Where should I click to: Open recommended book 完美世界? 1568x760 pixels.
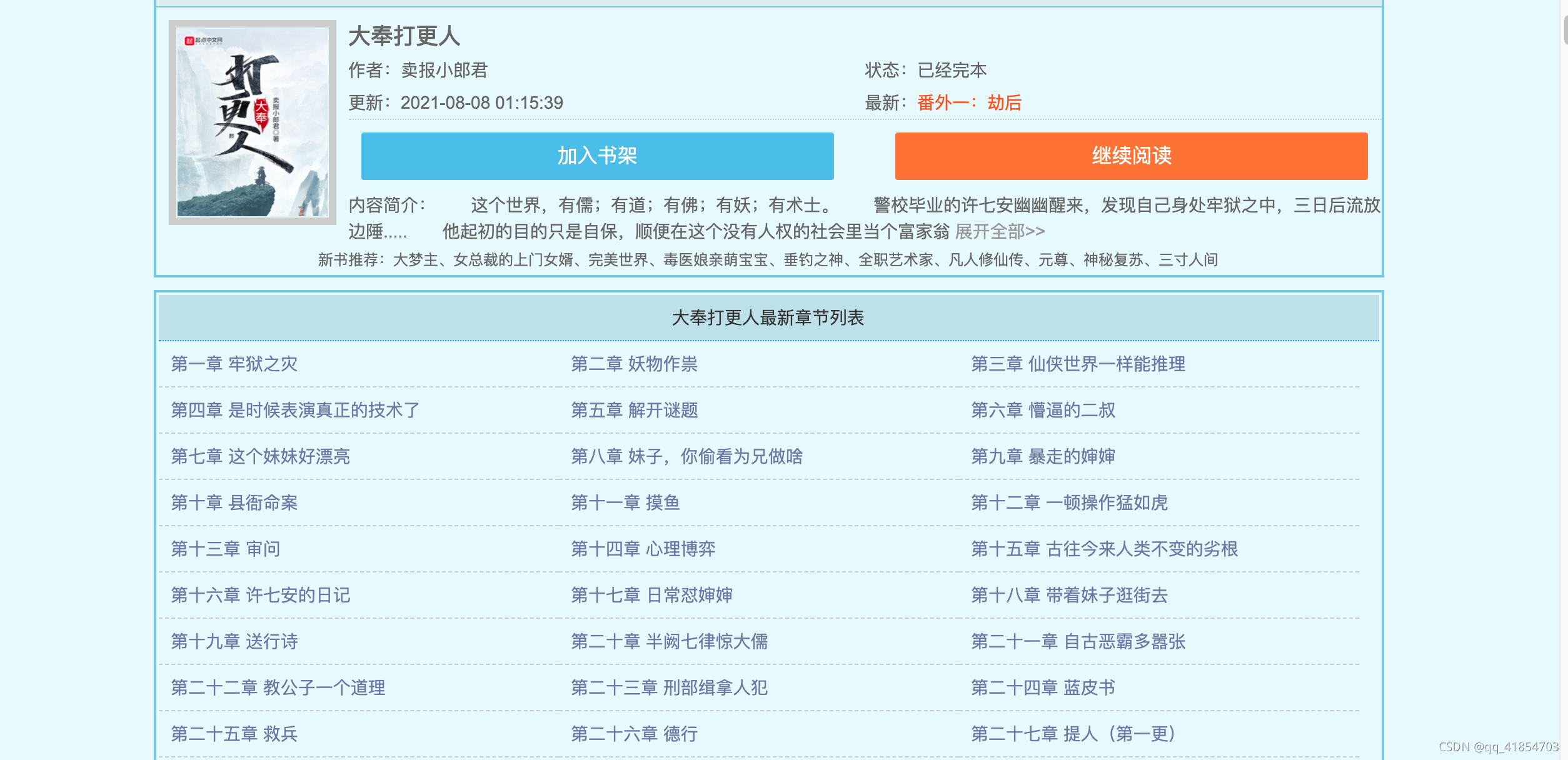tap(618, 260)
